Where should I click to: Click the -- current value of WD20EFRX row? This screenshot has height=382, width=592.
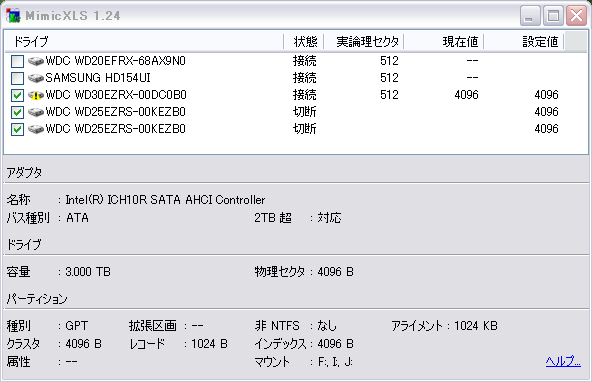click(472, 61)
